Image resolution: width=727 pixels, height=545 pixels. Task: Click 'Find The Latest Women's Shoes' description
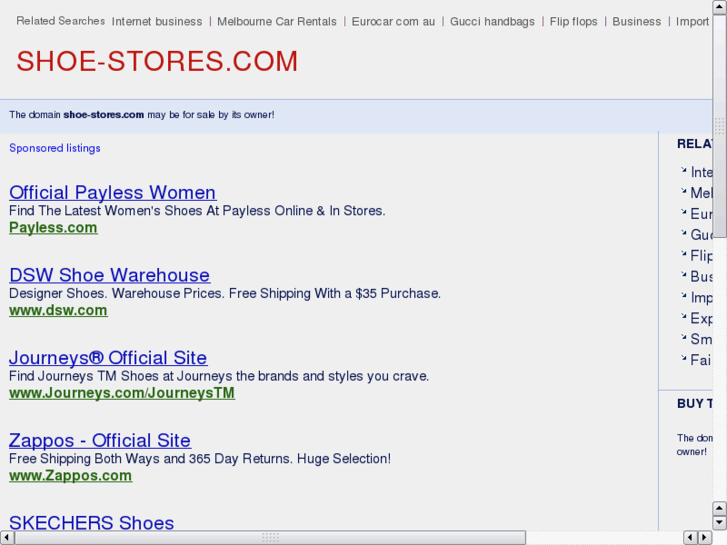tap(197, 211)
